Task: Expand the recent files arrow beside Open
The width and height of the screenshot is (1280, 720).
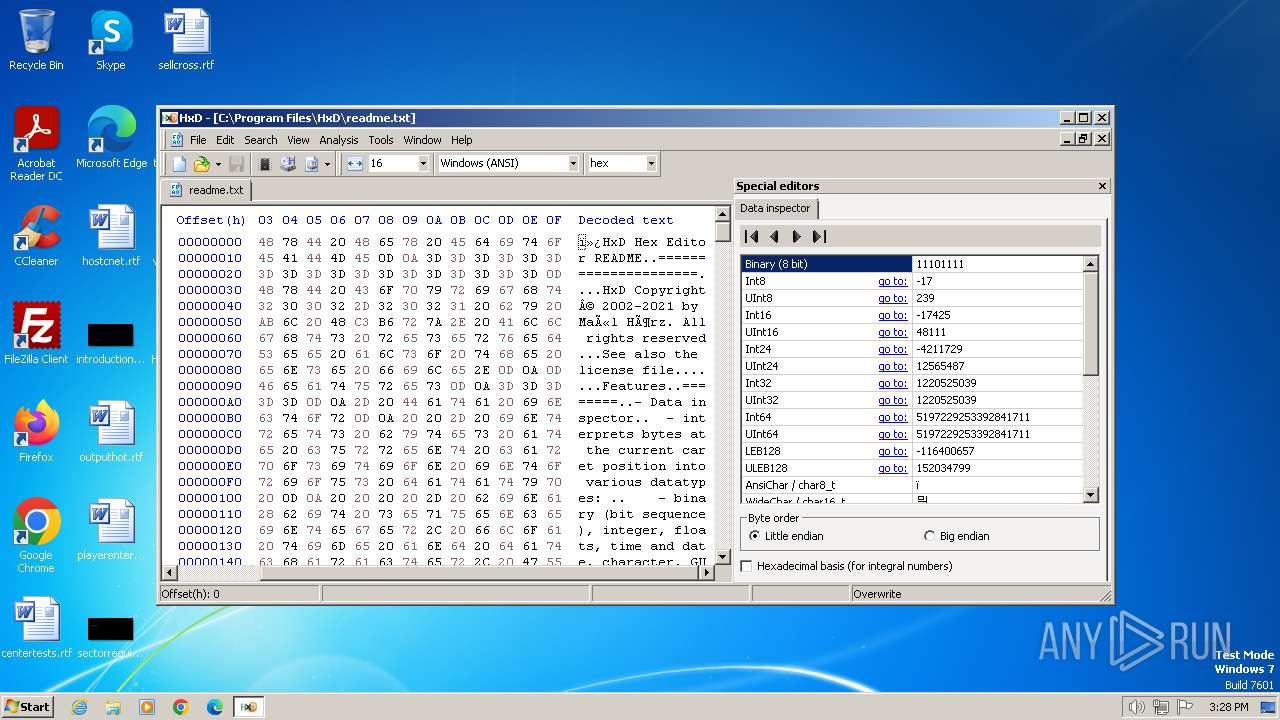Action: [217, 163]
